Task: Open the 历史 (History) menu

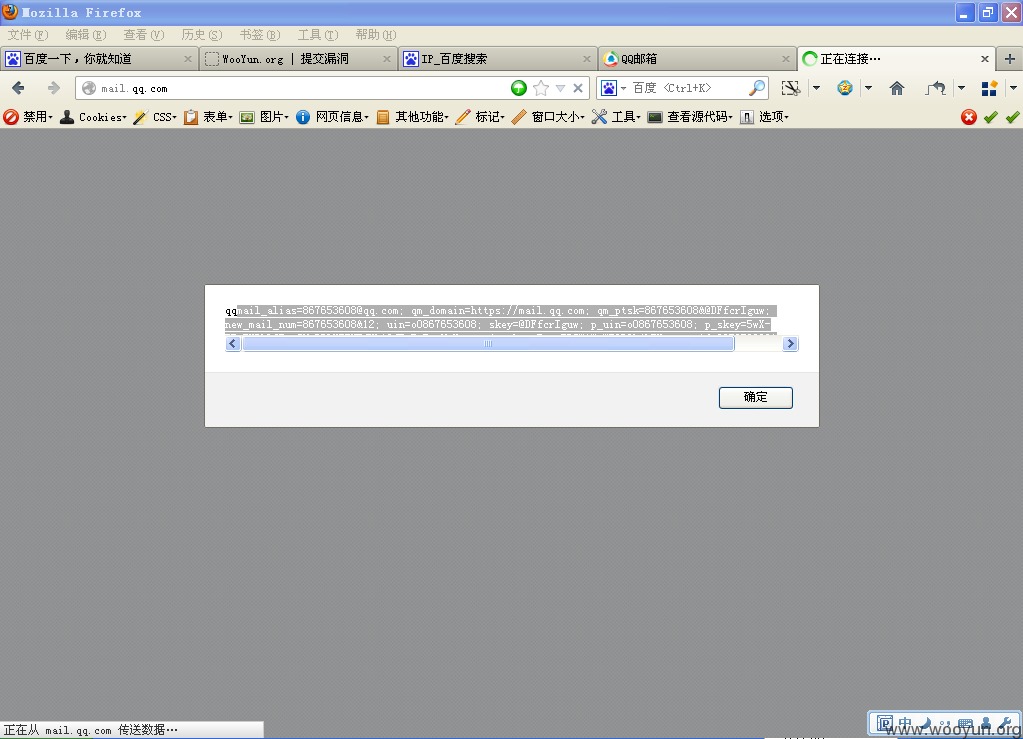Action: tap(202, 35)
